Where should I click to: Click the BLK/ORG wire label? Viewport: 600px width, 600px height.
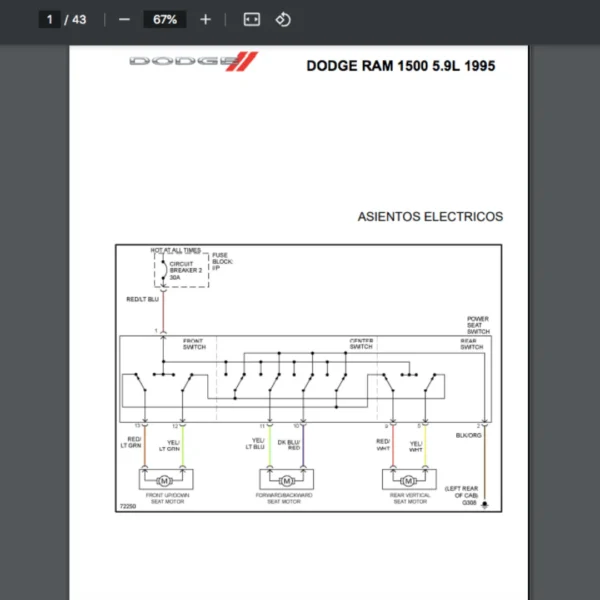pyautogui.click(x=469, y=436)
